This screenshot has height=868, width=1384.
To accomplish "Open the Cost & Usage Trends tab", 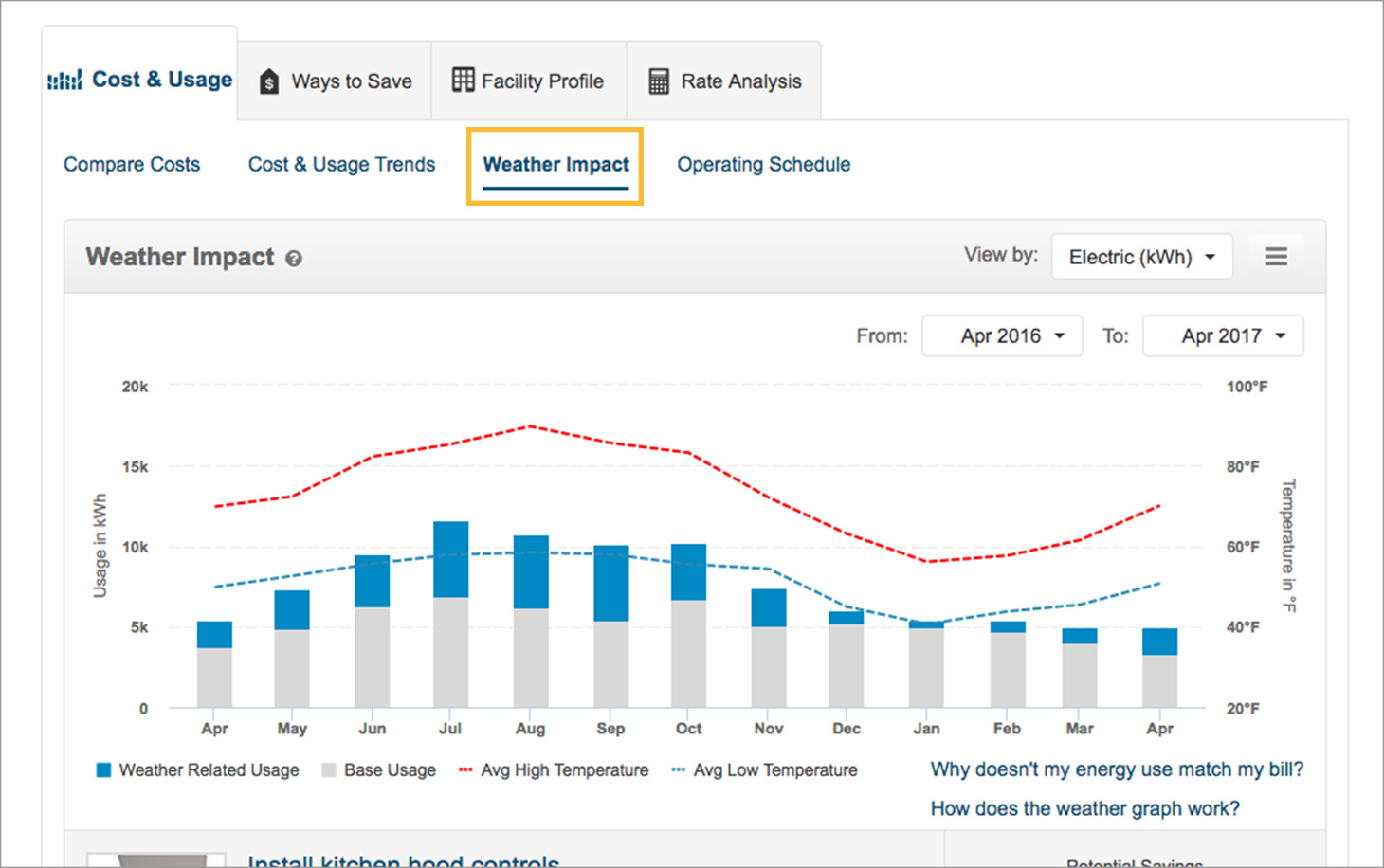I will click(x=341, y=165).
